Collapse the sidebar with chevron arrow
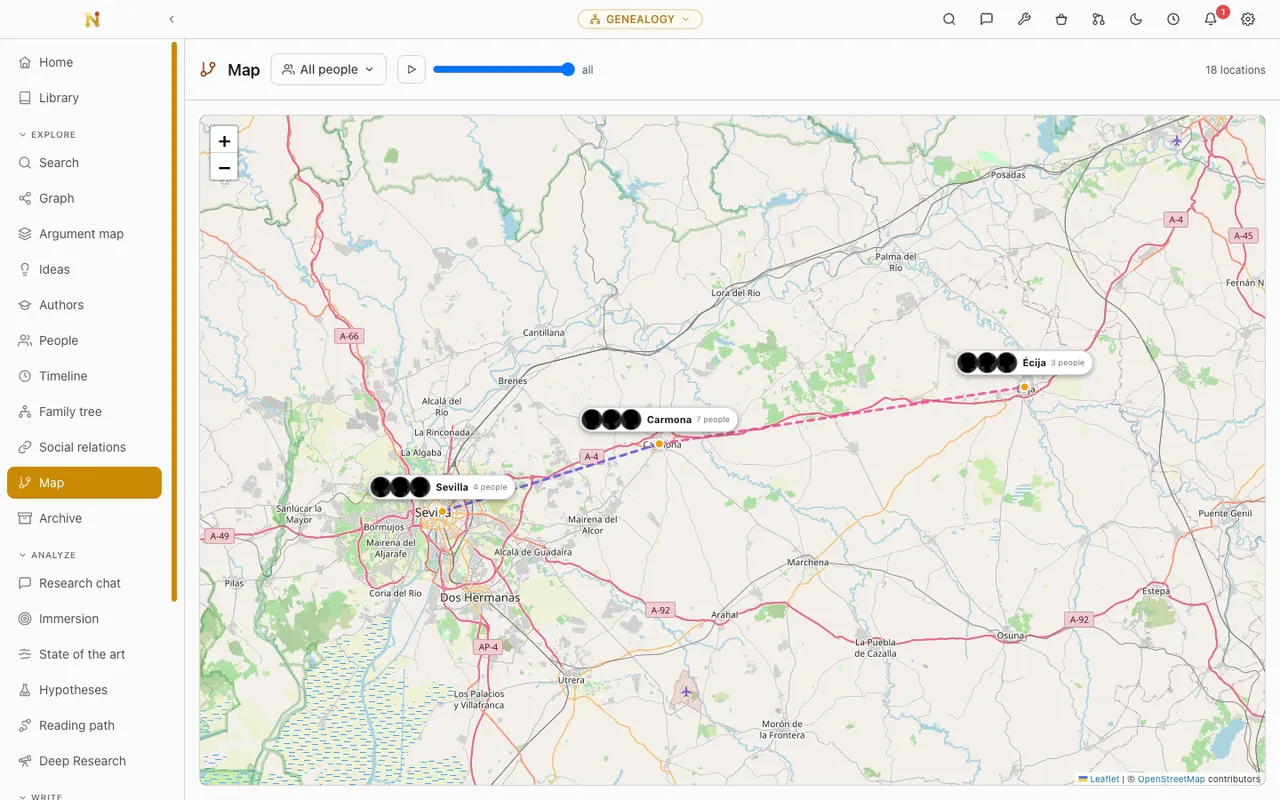Image resolution: width=1280 pixels, height=800 pixels. pyautogui.click(x=172, y=19)
